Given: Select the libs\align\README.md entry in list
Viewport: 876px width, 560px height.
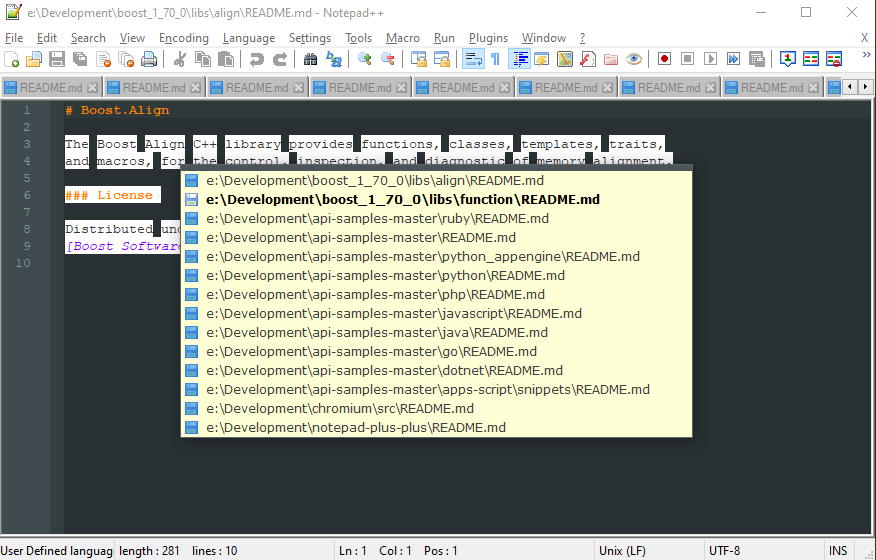Looking at the screenshot, I should click(436, 181).
